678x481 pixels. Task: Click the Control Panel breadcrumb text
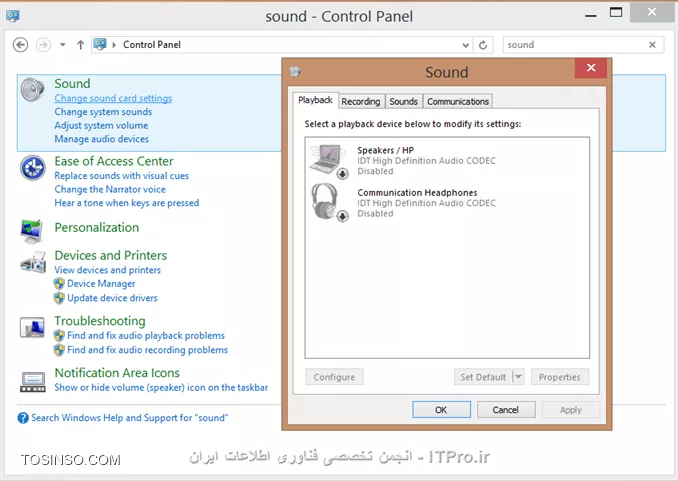point(152,45)
